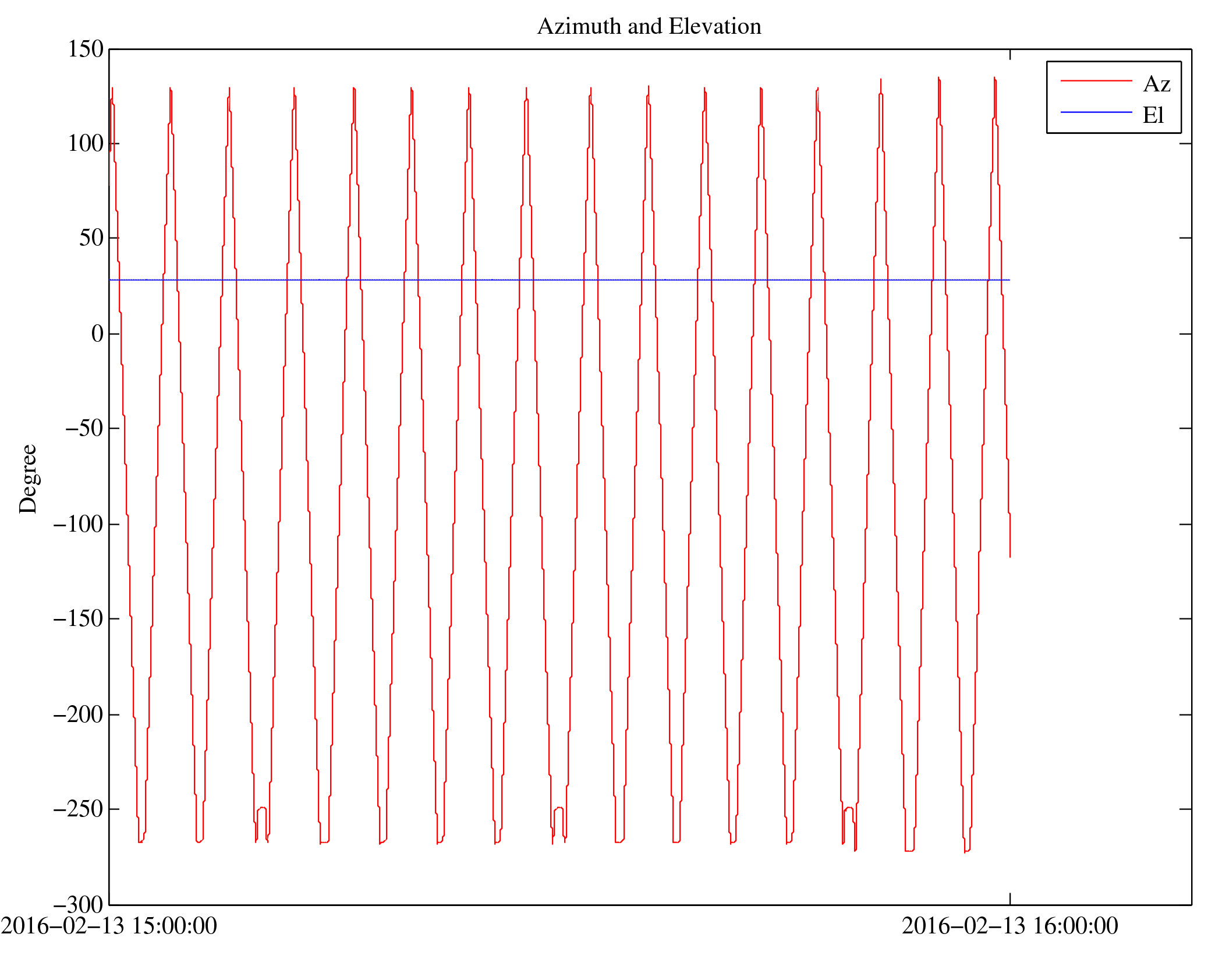Image resolution: width=1208 pixels, height=980 pixels.
Task: Click the -50 y-axis tick label
Action: [84, 429]
